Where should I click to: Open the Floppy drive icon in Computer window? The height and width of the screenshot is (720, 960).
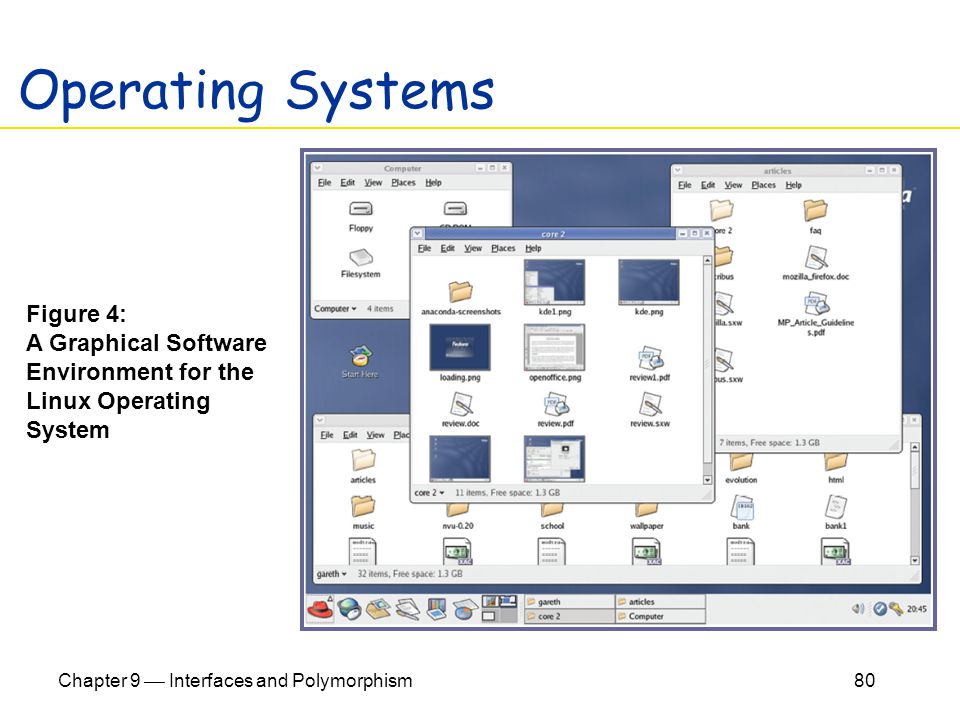pyautogui.click(x=361, y=209)
